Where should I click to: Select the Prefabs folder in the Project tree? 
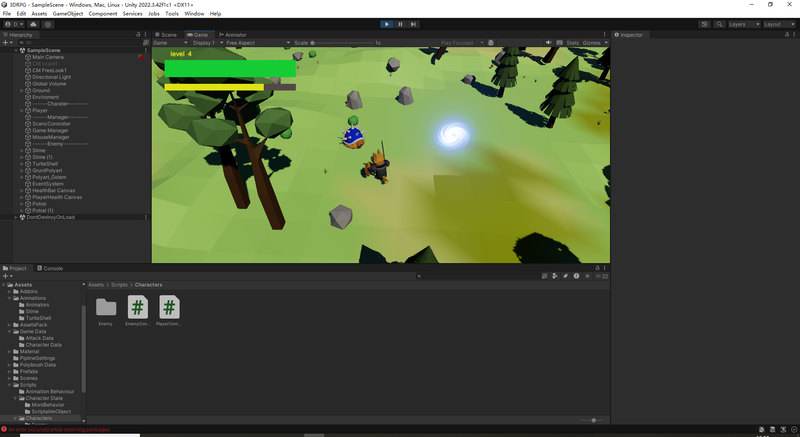29,372
